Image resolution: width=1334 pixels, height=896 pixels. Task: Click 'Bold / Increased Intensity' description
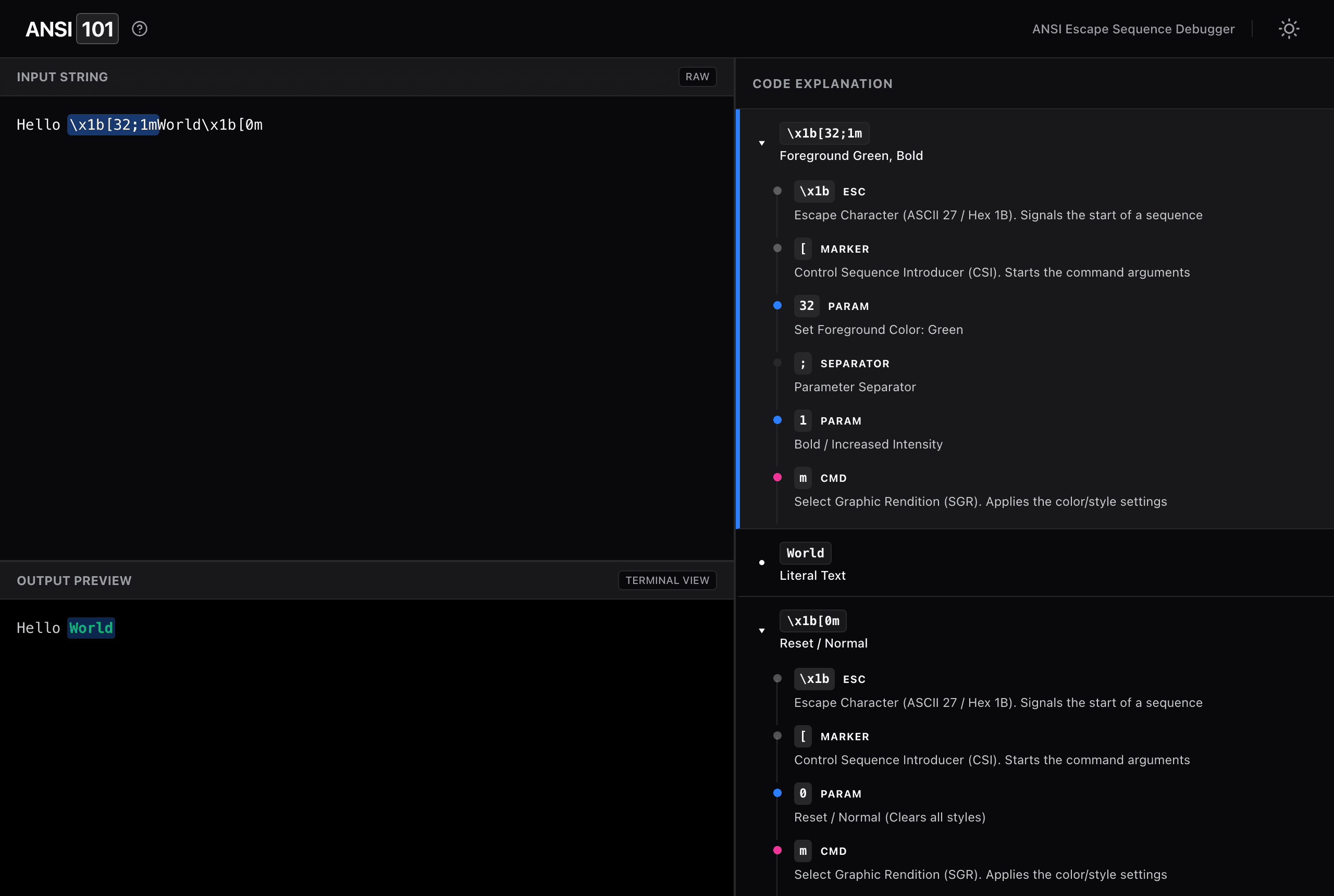click(868, 444)
